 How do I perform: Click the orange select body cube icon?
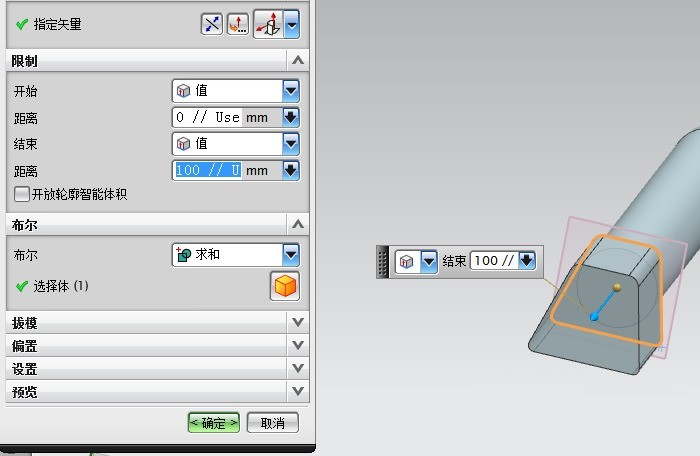click(285, 287)
